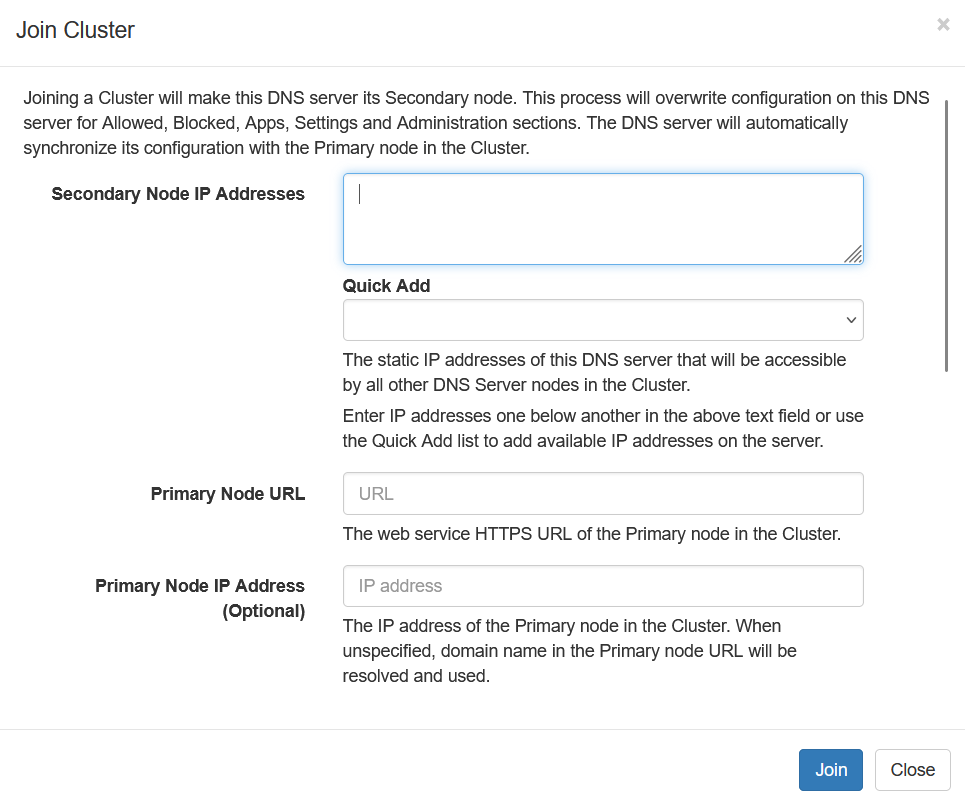Click the "Enter IP addresses one below another" hint
Viewport: 965px width, 807px height.
pyautogui.click(x=603, y=428)
